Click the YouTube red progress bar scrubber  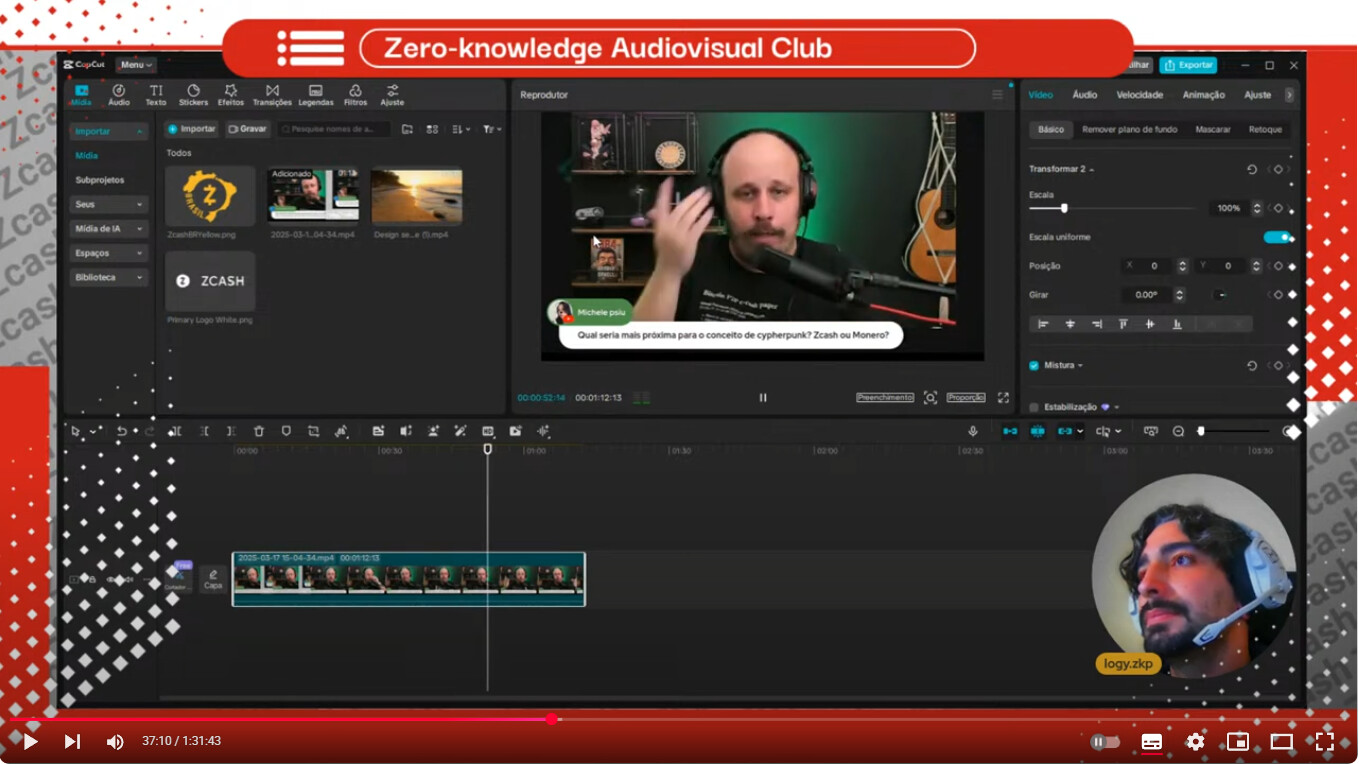click(551, 719)
